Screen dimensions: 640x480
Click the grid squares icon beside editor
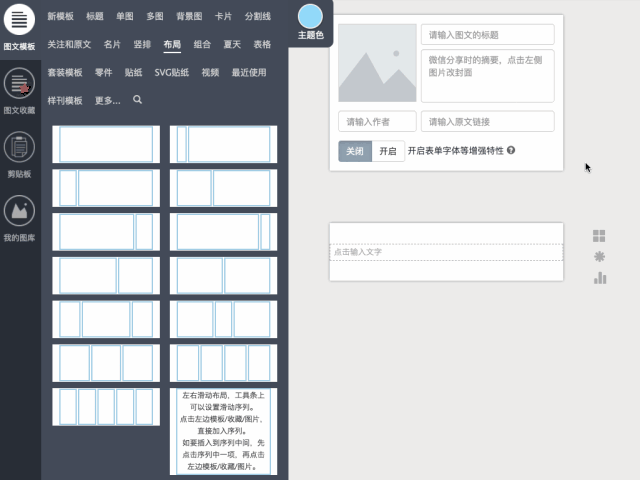599,236
